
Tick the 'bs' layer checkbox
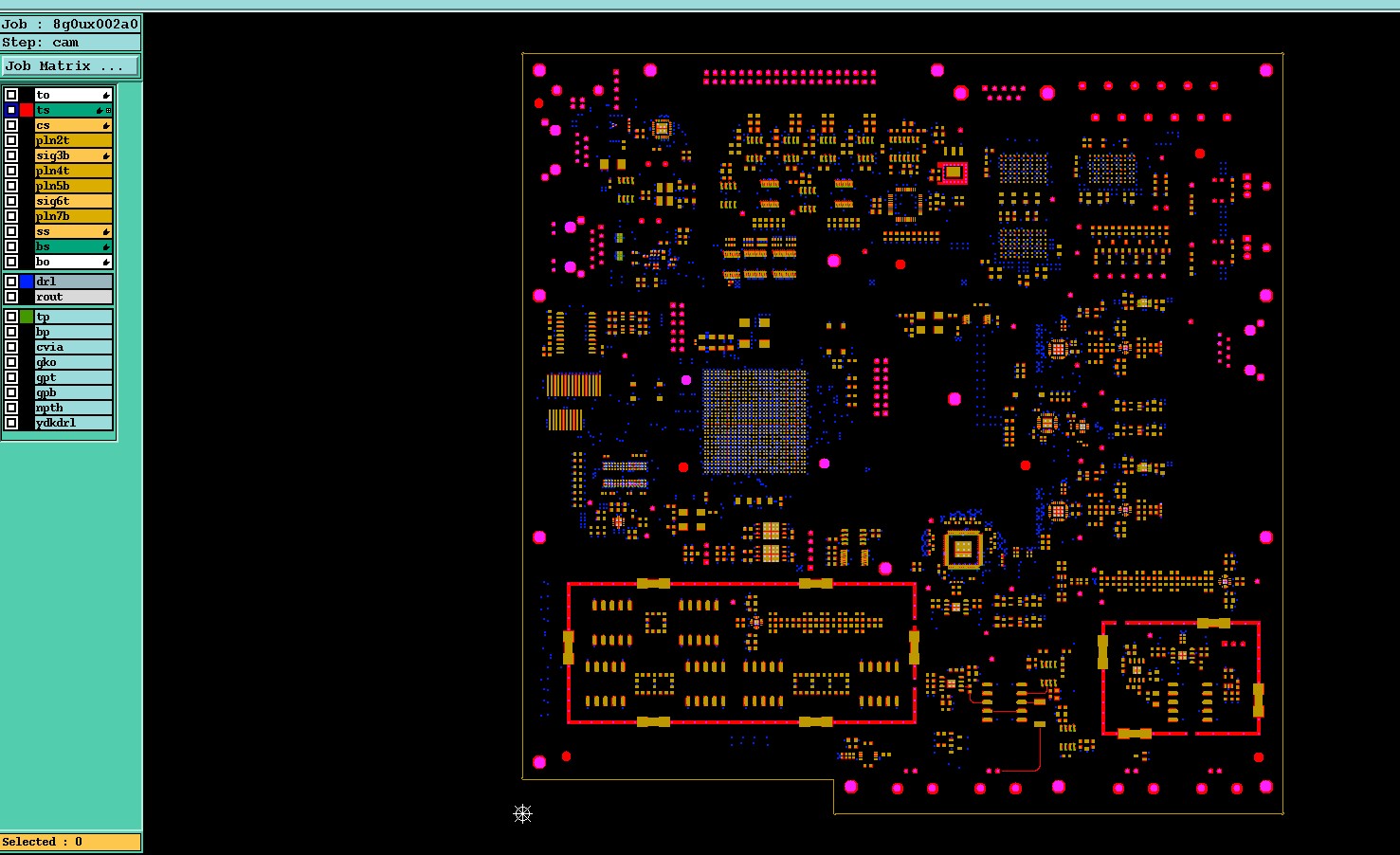pos(11,246)
